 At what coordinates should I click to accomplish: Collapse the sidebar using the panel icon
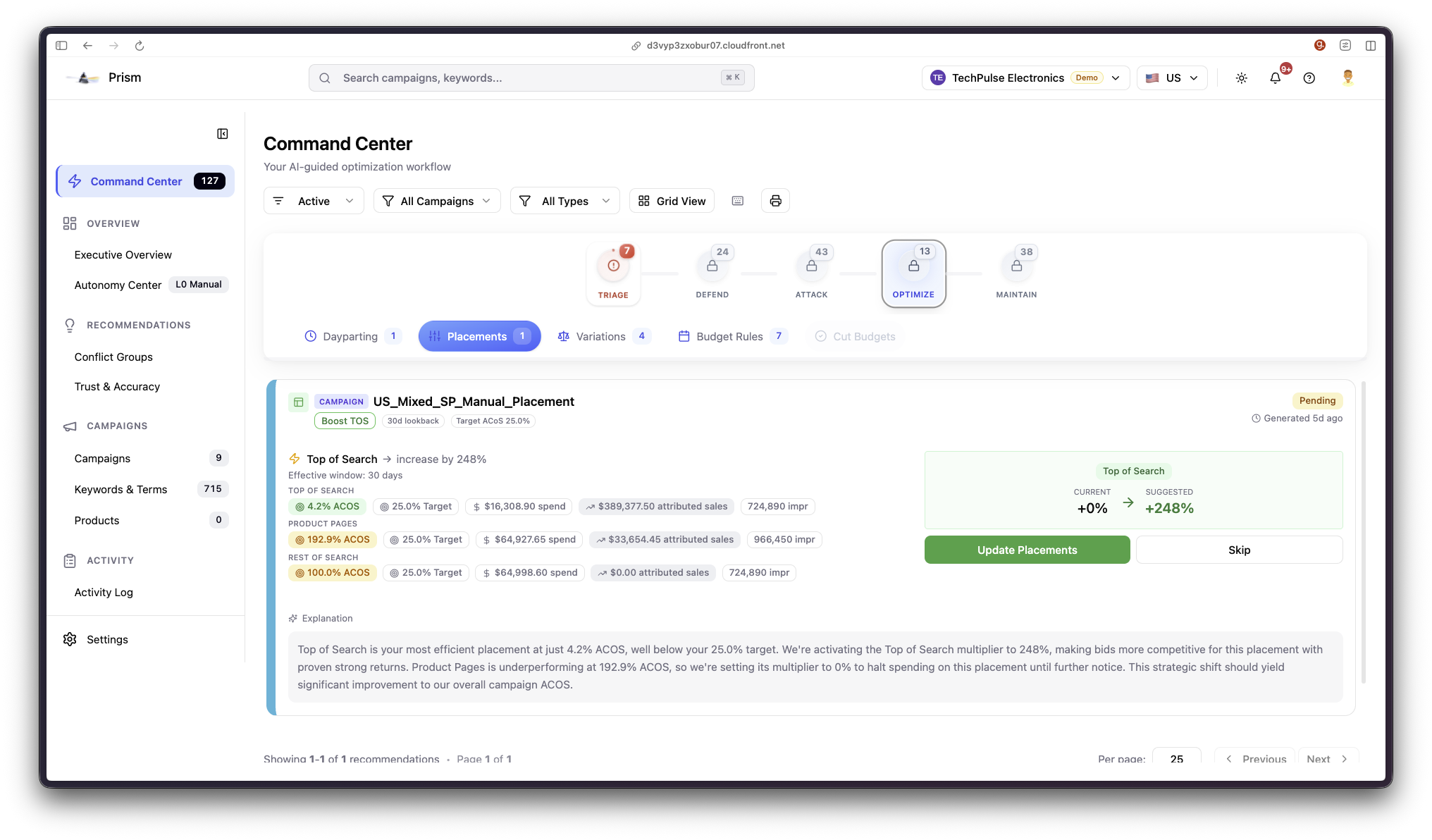pyautogui.click(x=222, y=133)
